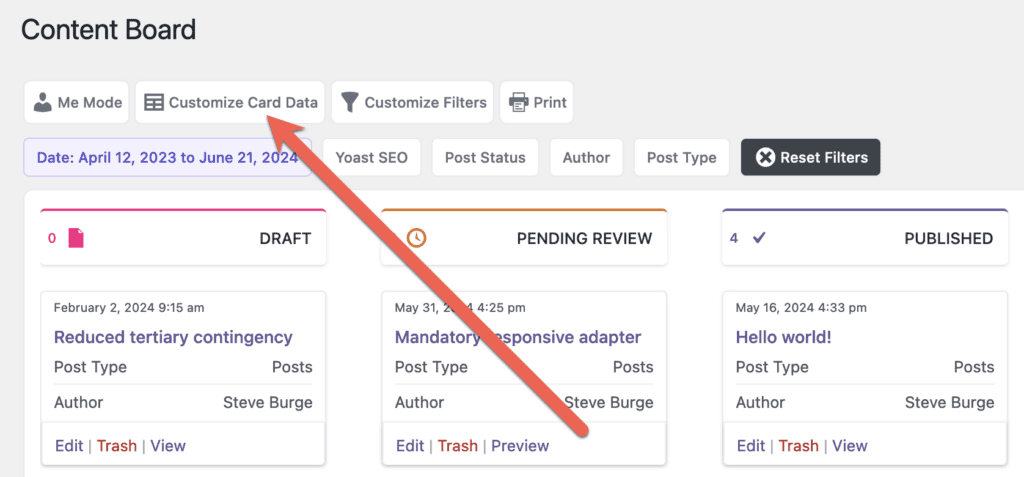Open the Reduced tertiary contingency post
This screenshot has width=1024, height=477.
point(173,337)
